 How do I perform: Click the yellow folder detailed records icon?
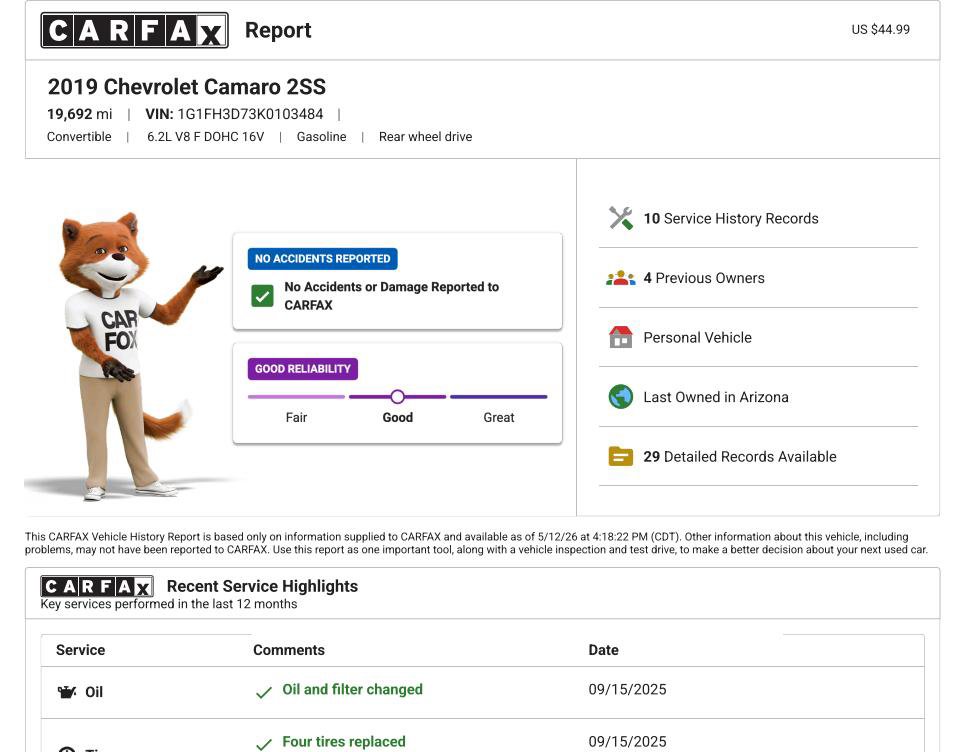coord(620,456)
